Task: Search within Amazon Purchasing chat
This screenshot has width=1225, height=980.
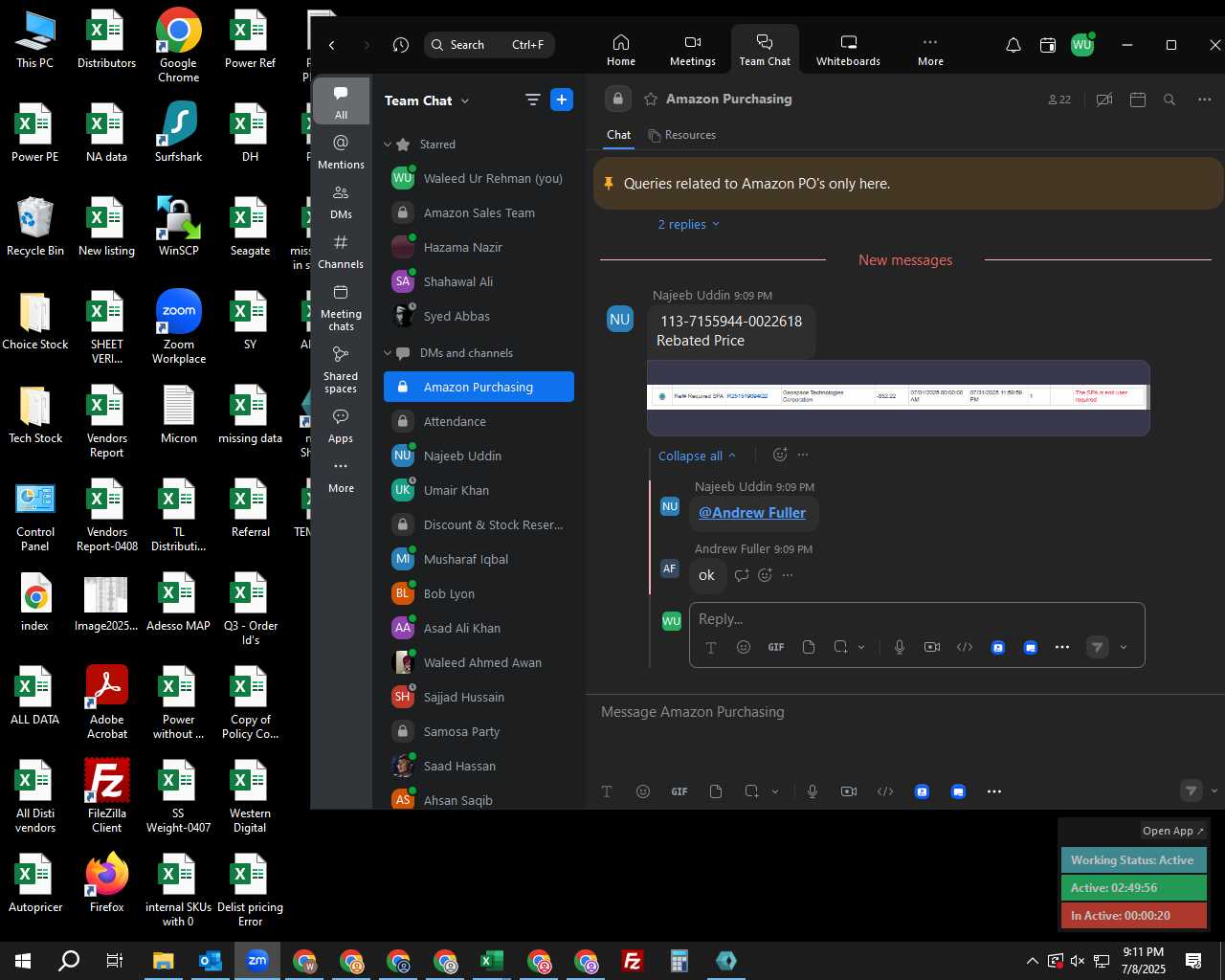Action: [x=1169, y=100]
